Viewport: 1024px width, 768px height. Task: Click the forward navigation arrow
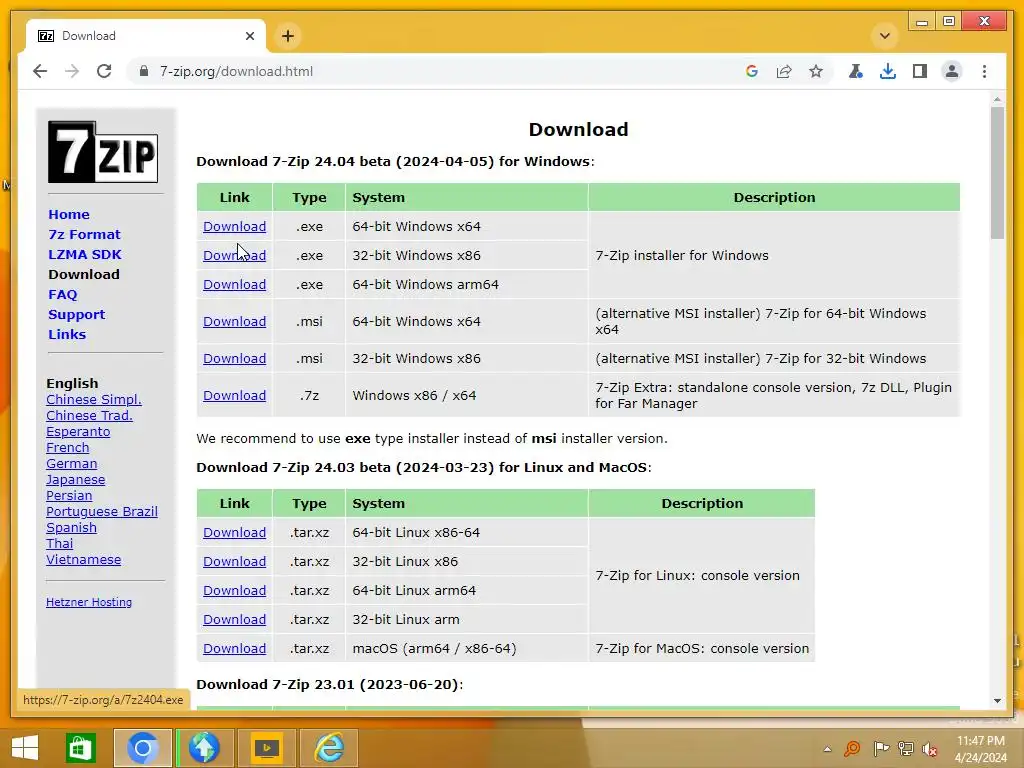coord(72,71)
